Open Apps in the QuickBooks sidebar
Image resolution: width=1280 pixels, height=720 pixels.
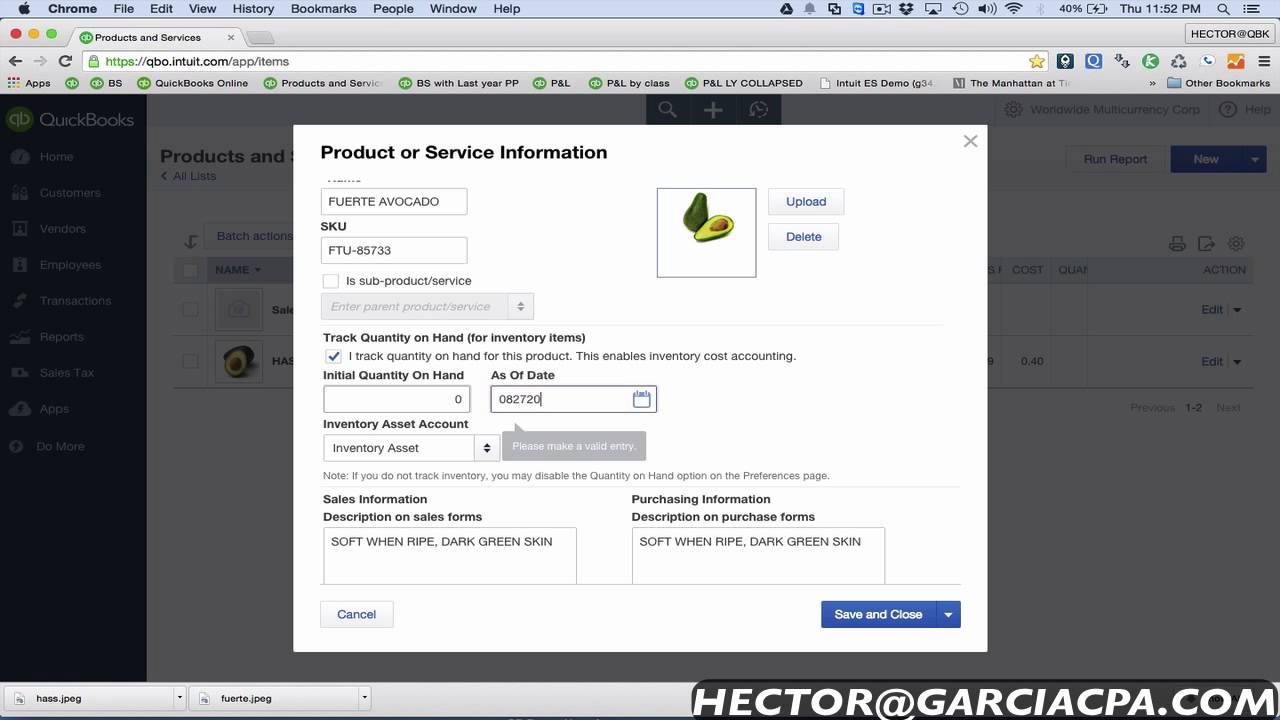coord(54,409)
